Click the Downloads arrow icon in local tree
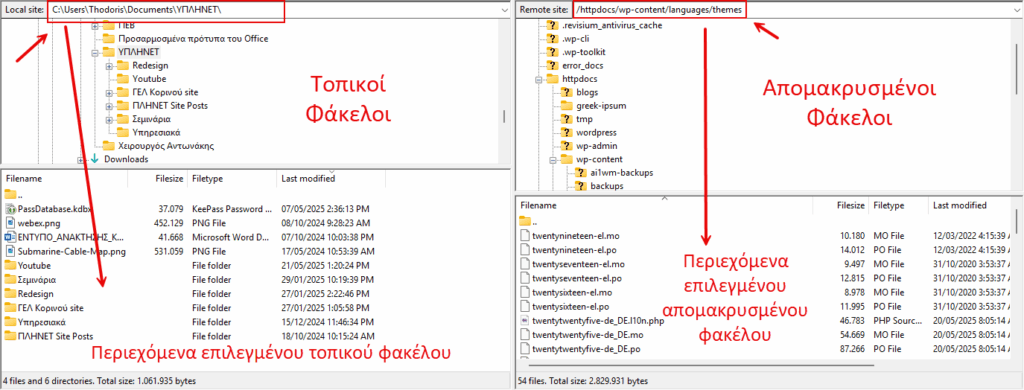Image resolution: width=1024 pixels, height=390 pixels. (x=95, y=159)
